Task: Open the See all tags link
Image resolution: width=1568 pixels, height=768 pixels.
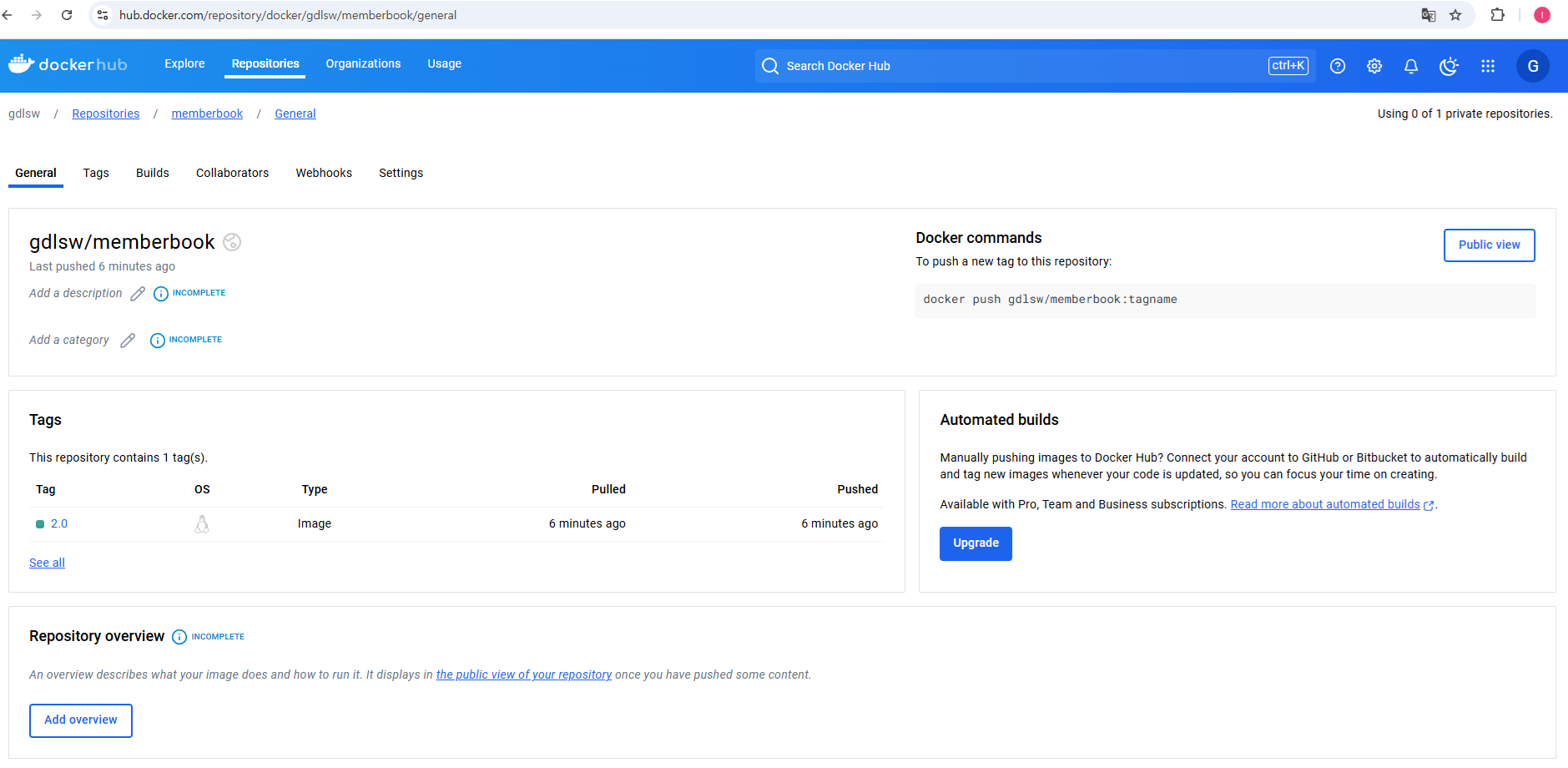Action: (x=47, y=563)
